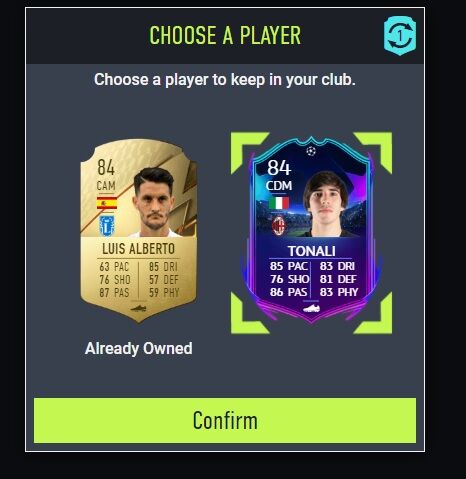This screenshot has width=466, height=479.
Task: Click Luis Alberto's player portrait
Action: [155, 202]
